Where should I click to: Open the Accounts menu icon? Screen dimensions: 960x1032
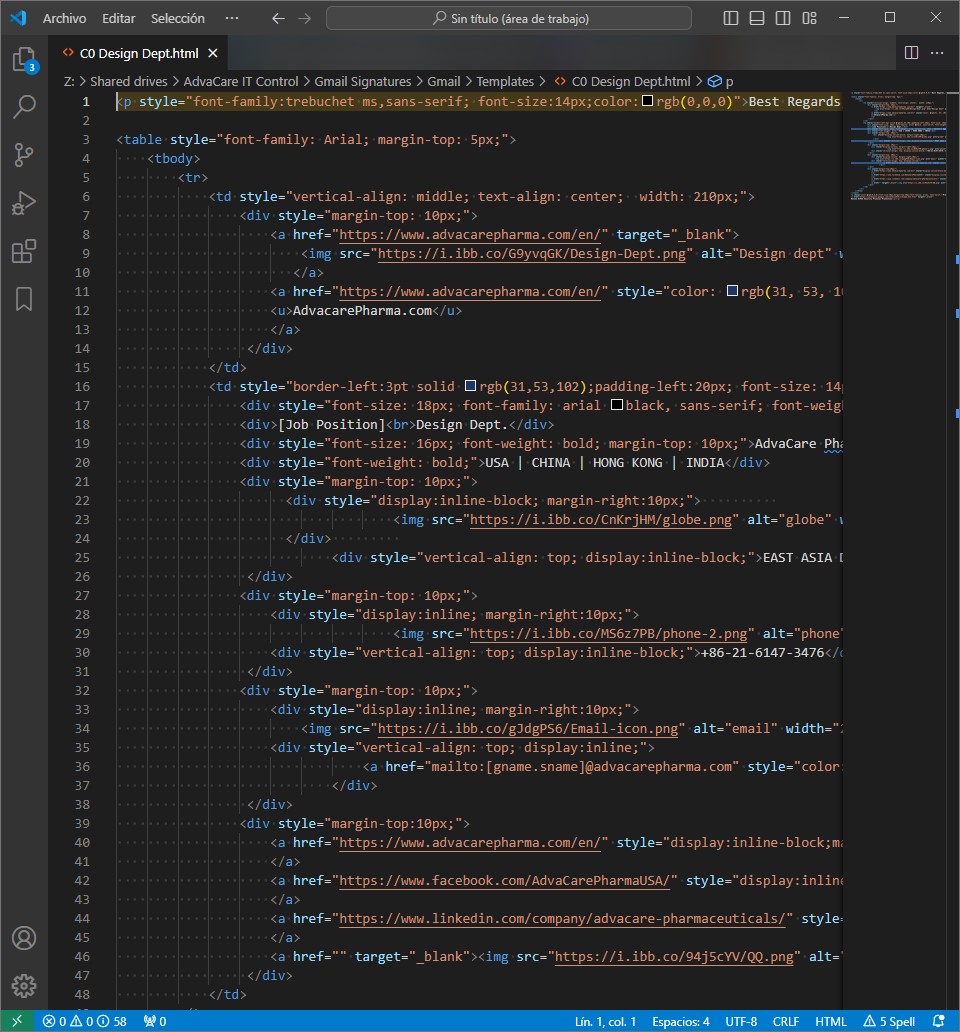coord(24,938)
